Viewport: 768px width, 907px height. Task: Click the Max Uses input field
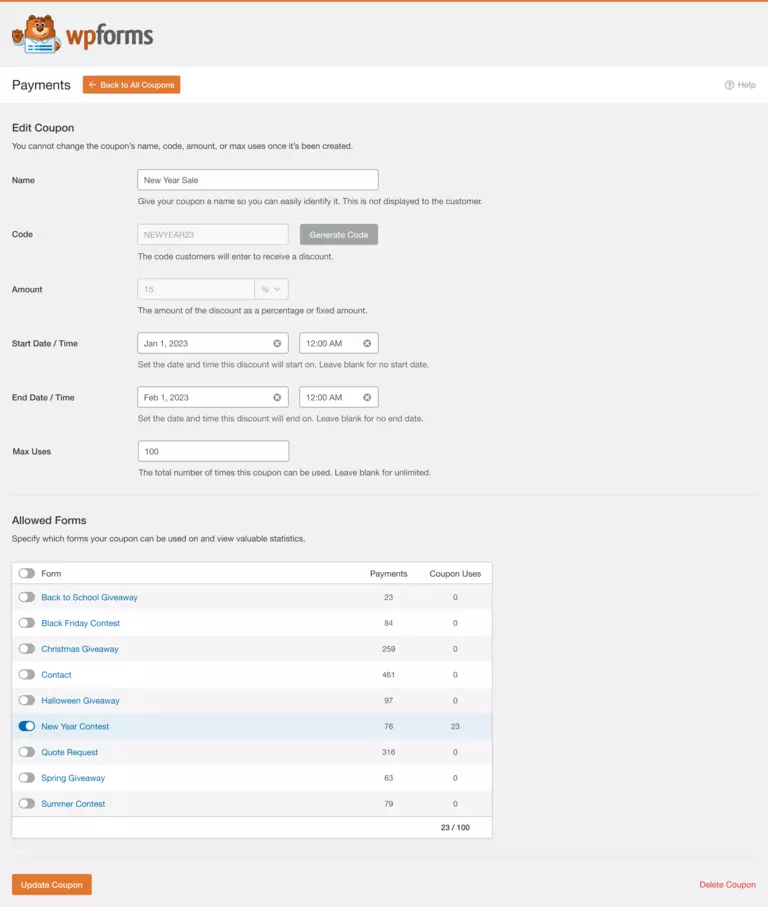[212, 451]
